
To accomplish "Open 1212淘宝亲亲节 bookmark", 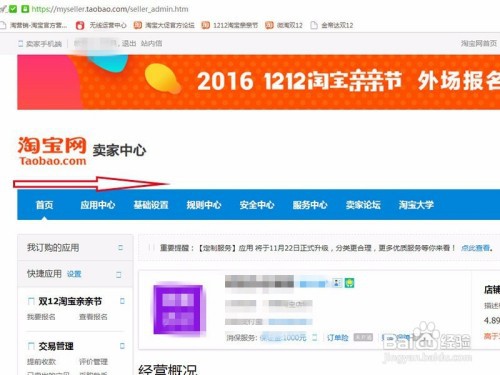I will [230, 25].
